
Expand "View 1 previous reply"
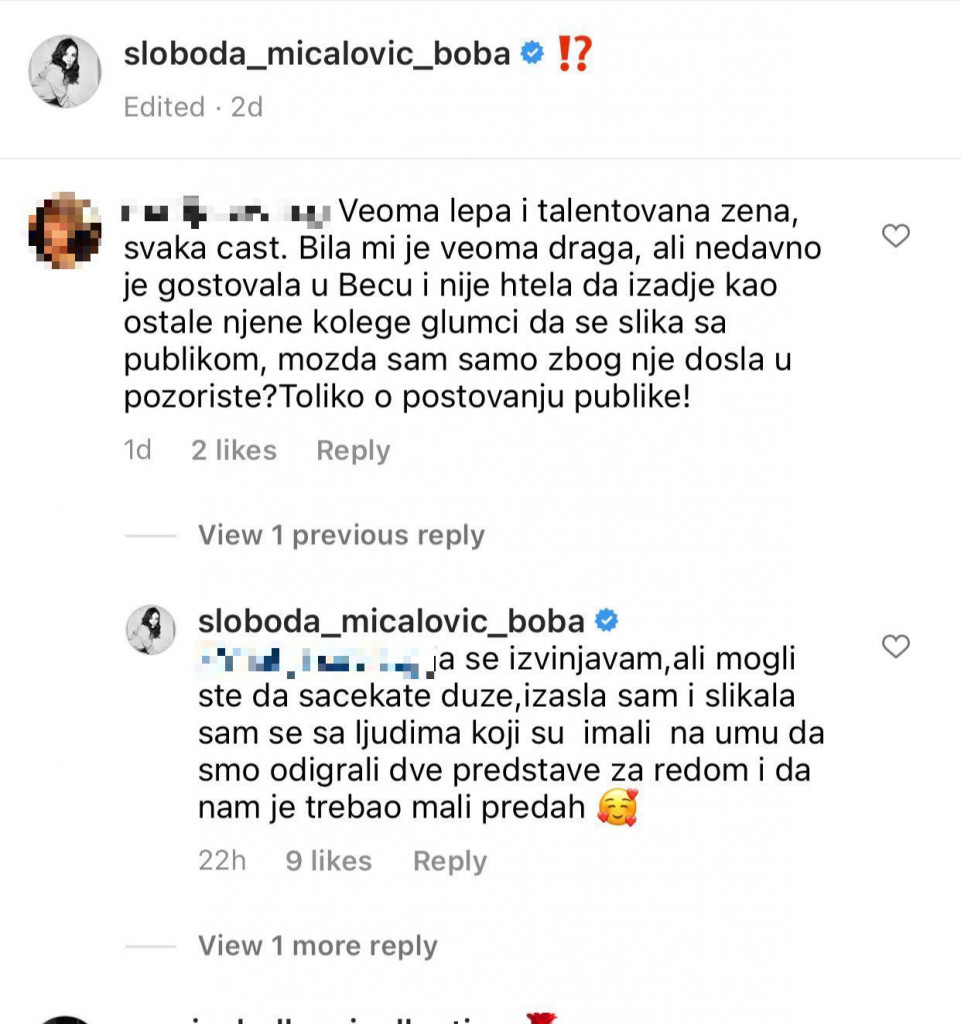(x=341, y=535)
